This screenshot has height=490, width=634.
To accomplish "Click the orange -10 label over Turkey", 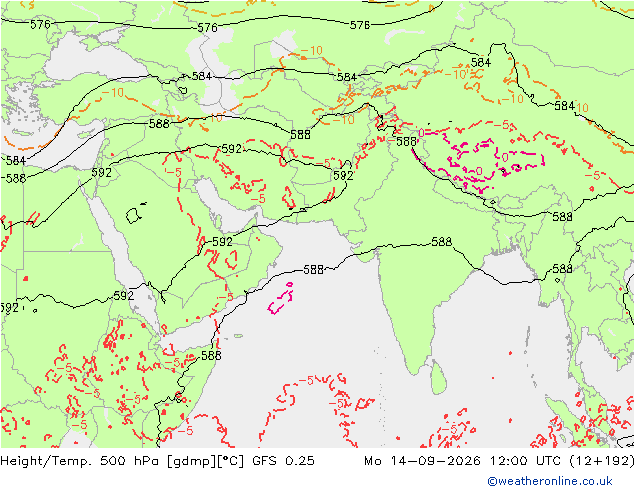I will tap(112, 93).
